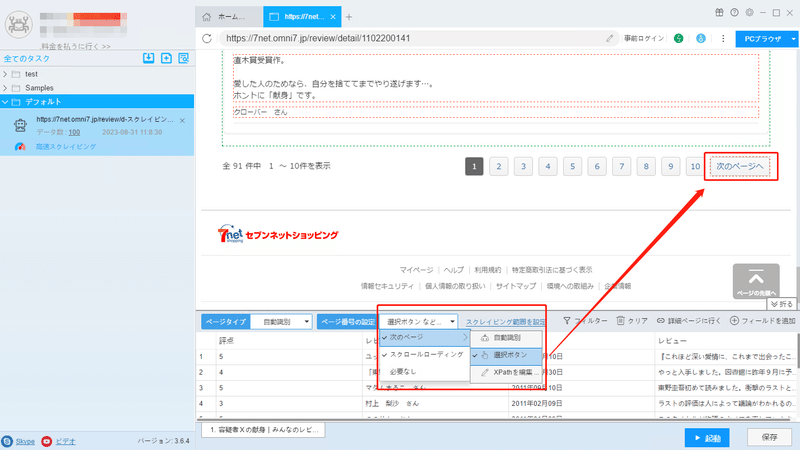Go to page 5 in pagination

pyautogui.click(x=572, y=166)
